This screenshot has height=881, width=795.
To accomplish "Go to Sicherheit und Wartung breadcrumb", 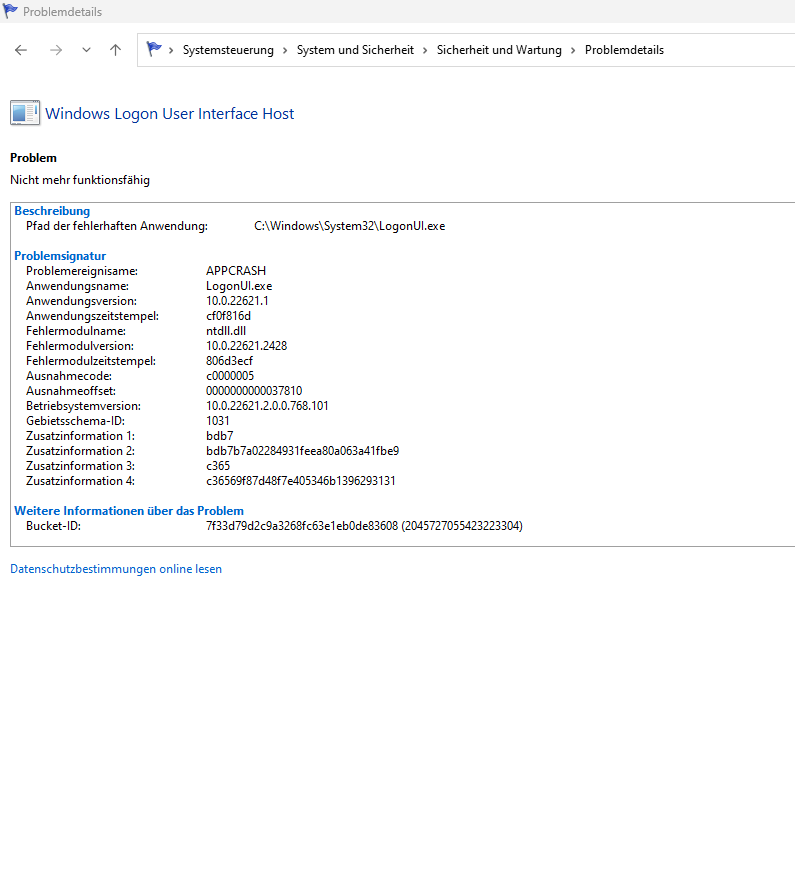I will [x=499, y=50].
